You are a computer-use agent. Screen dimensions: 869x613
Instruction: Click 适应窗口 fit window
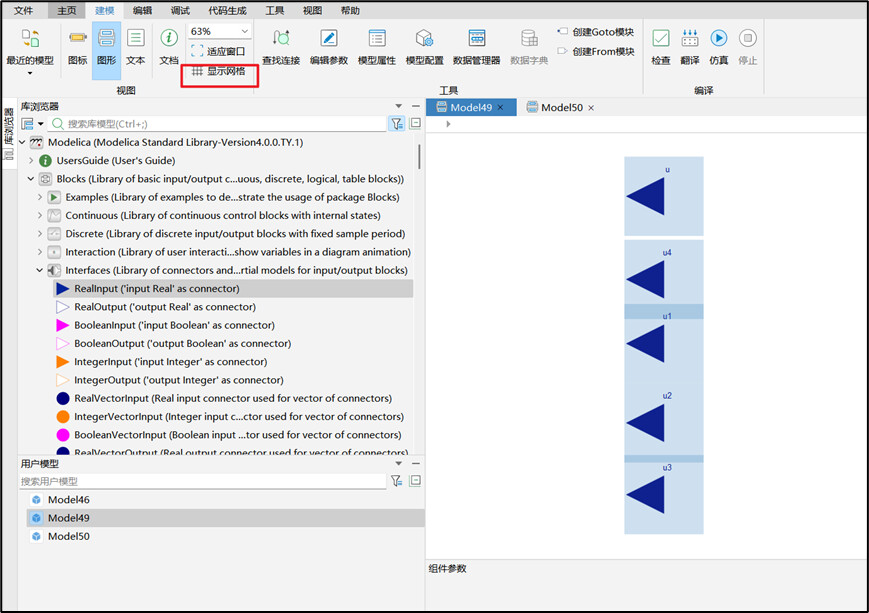(x=218, y=52)
